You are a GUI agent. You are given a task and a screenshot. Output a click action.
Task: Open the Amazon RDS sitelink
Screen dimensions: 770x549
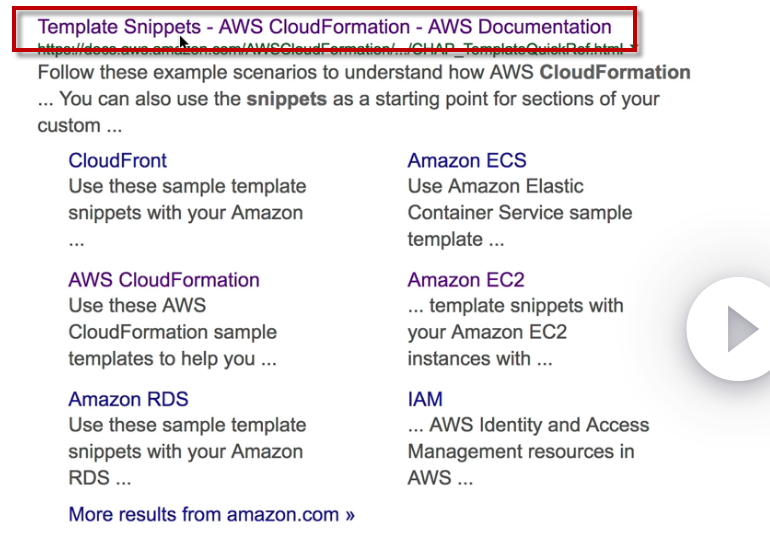pos(128,400)
